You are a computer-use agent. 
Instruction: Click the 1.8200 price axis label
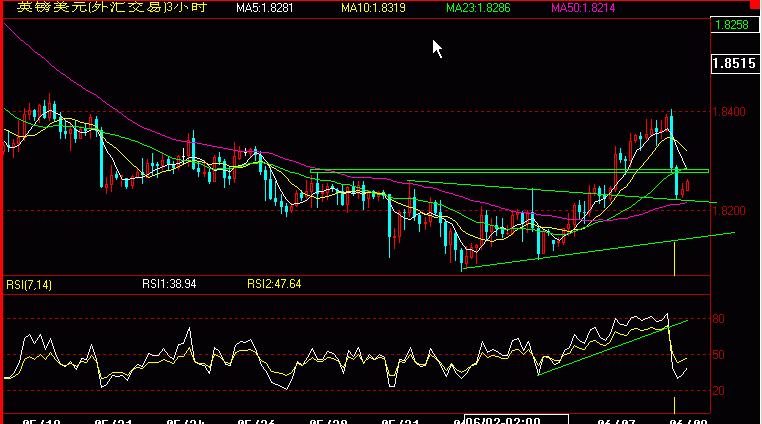click(x=729, y=211)
